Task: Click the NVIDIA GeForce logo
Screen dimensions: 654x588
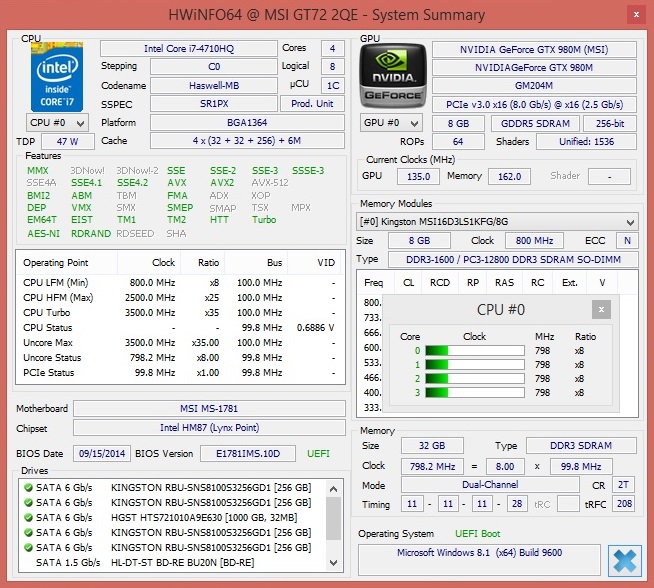Action: pyautogui.click(x=393, y=76)
